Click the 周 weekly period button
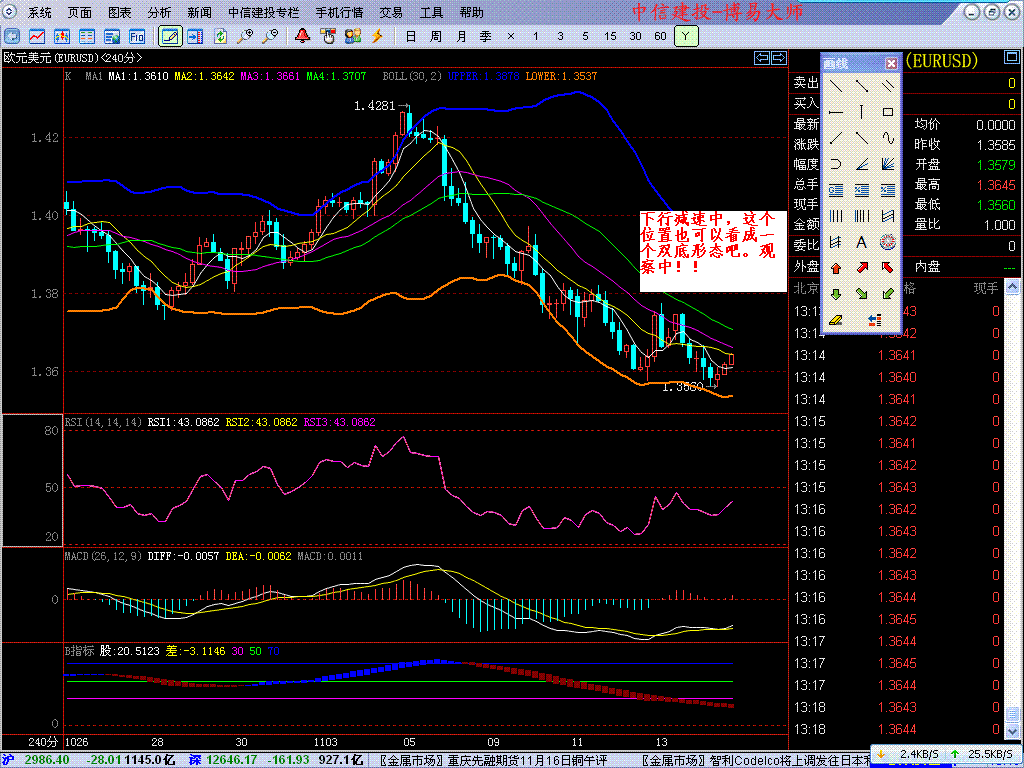 click(435, 36)
